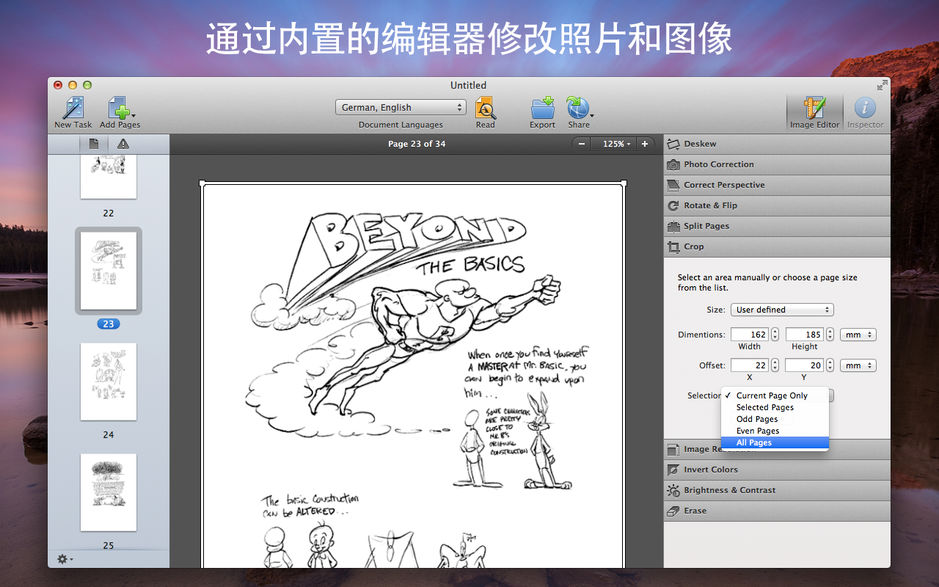The width and height of the screenshot is (939, 587).
Task: Open the dimension unit mm dropdown
Action: pos(858,334)
